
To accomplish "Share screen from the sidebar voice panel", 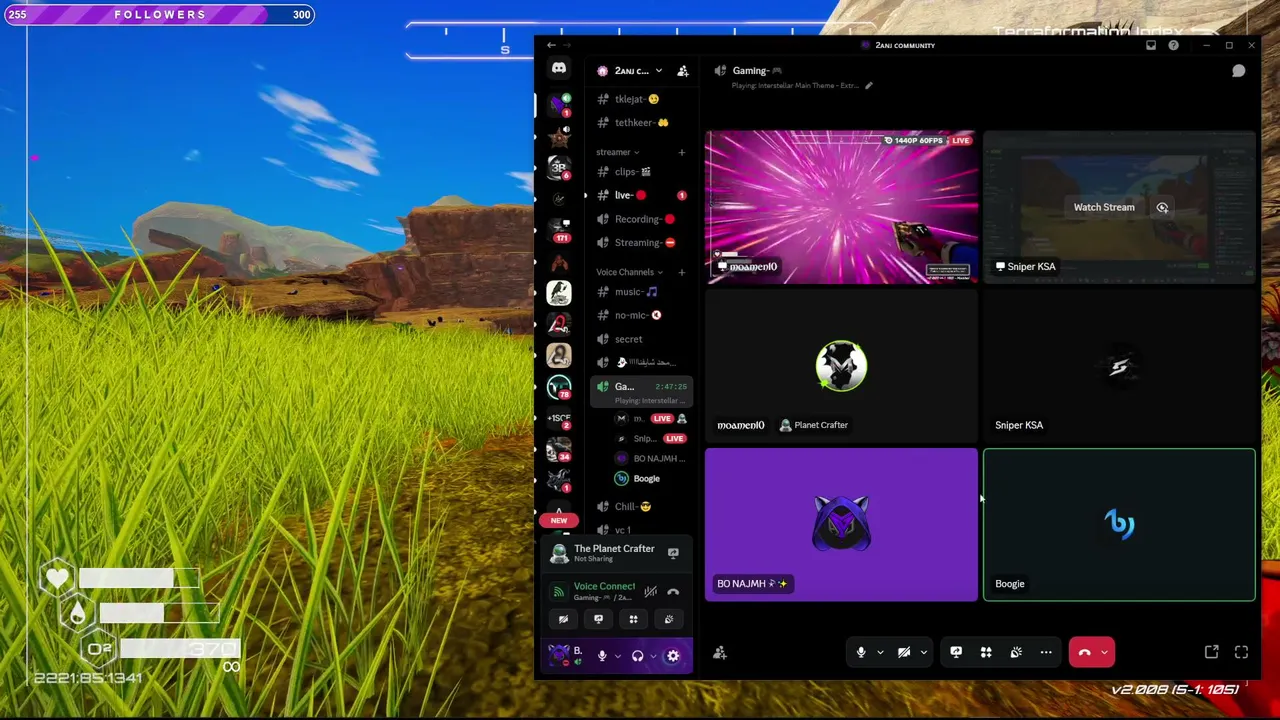I will click(598, 619).
